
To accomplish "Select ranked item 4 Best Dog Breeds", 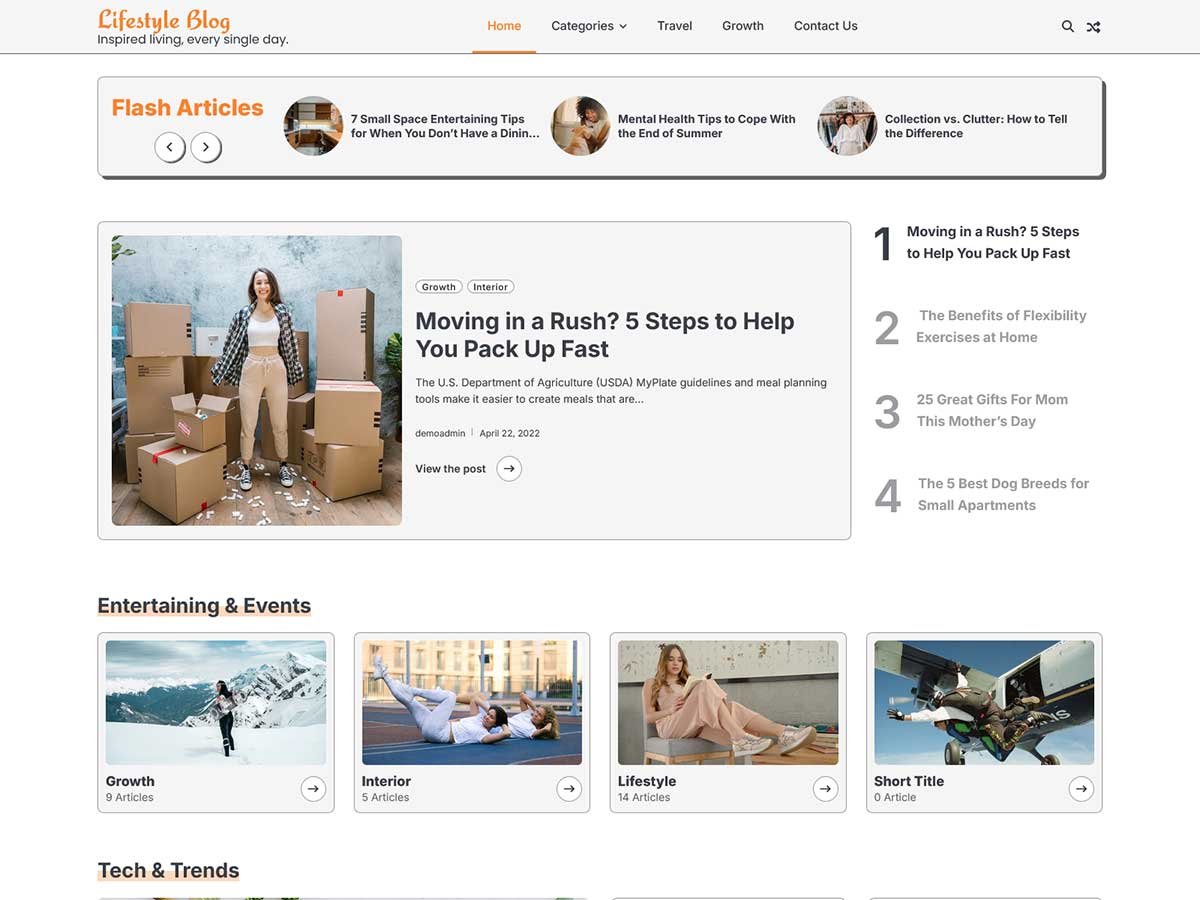I will (1003, 494).
